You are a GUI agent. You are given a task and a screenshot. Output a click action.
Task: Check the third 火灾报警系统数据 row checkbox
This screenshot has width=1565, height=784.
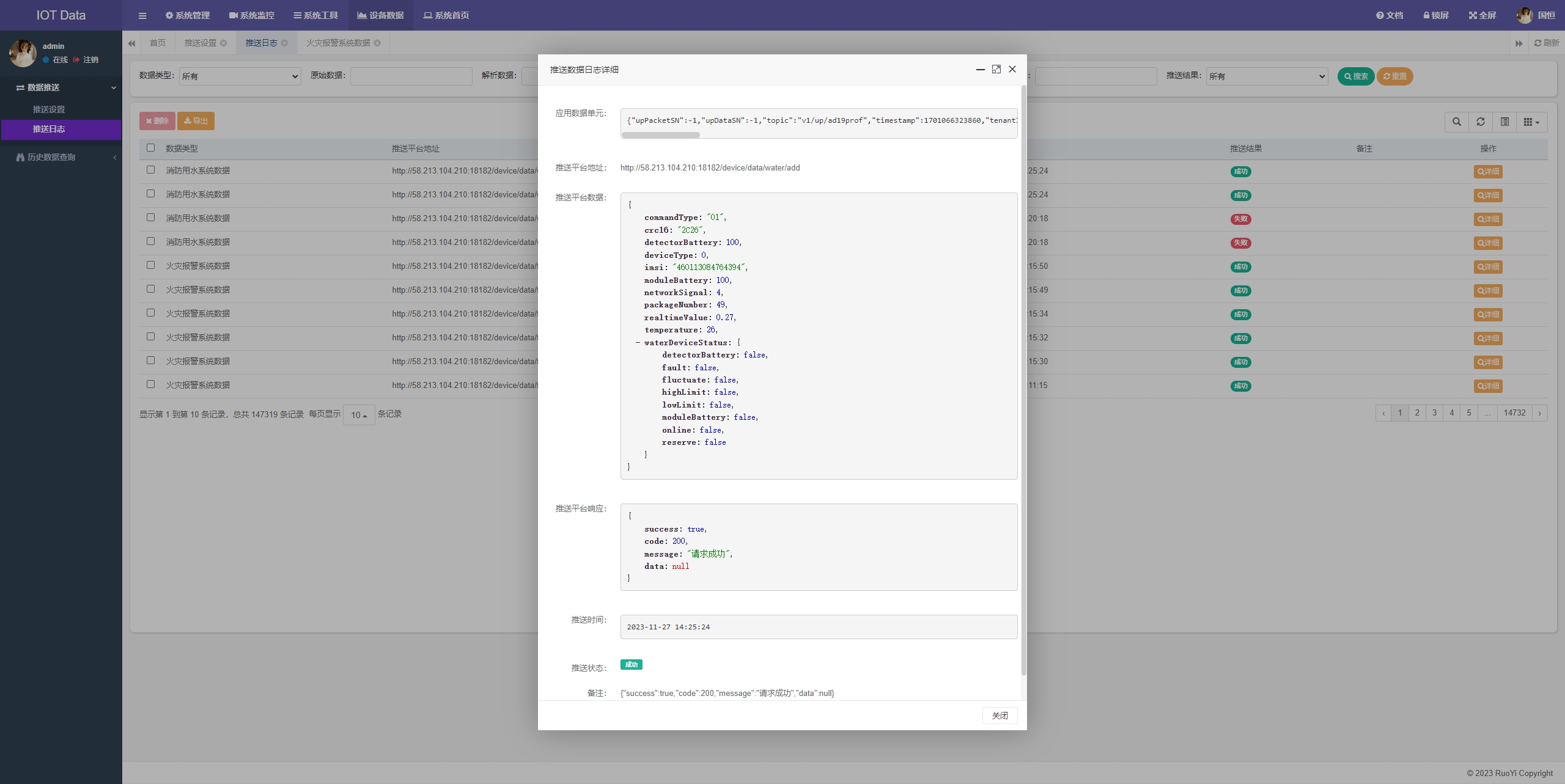tap(150, 312)
